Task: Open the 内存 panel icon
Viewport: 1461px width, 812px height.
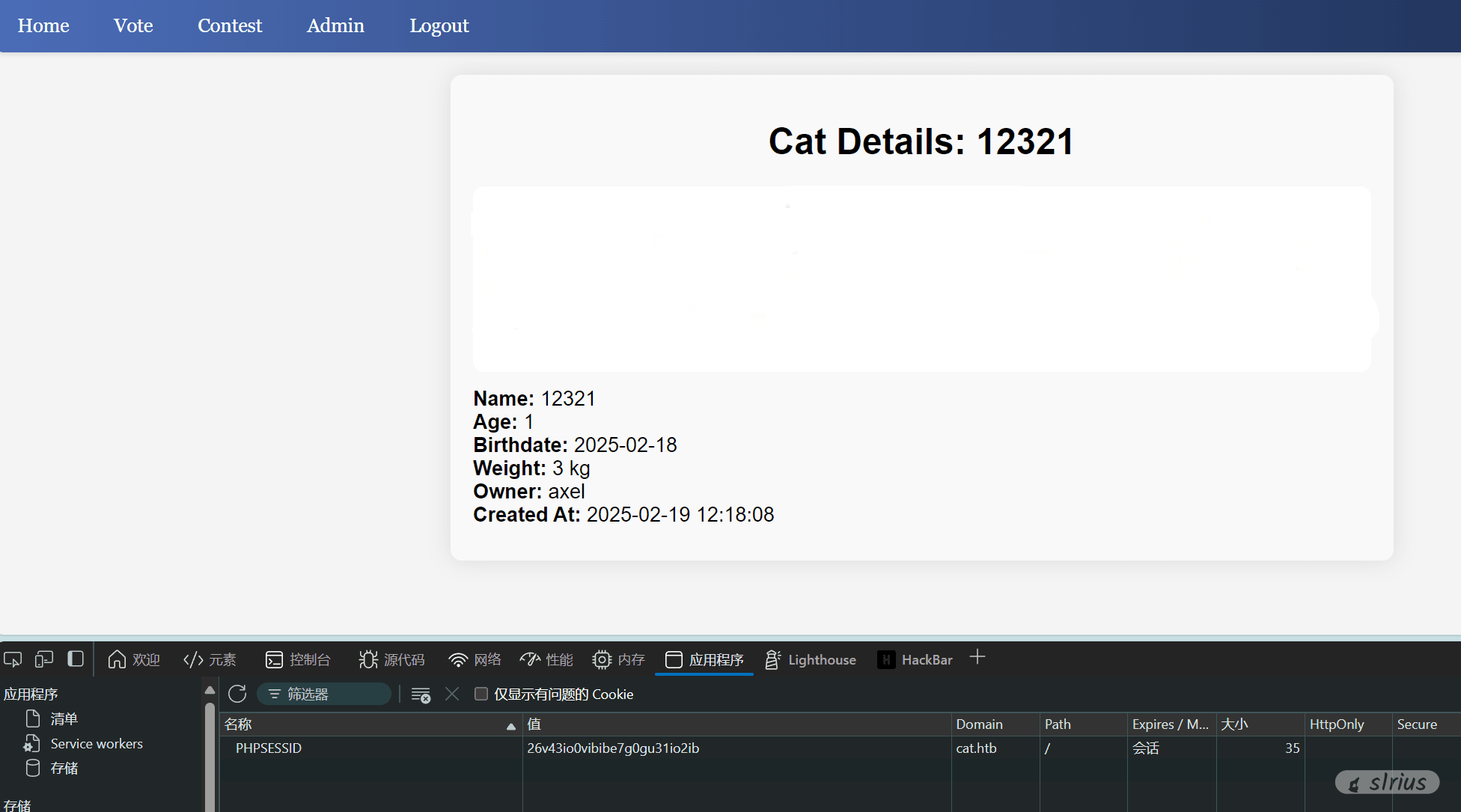Action: pos(619,659)
